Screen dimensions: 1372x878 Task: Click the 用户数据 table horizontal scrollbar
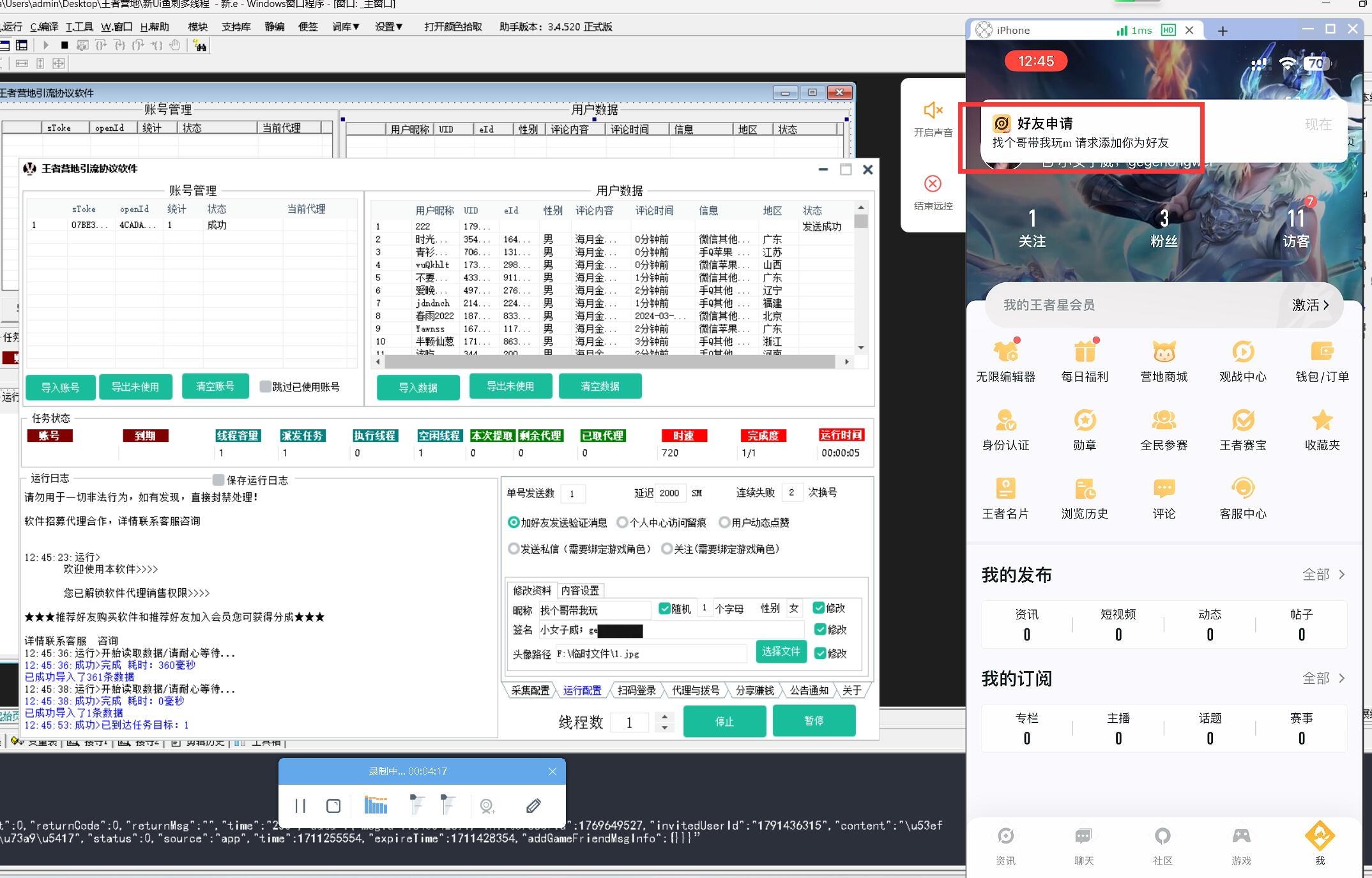click(610, 361)
